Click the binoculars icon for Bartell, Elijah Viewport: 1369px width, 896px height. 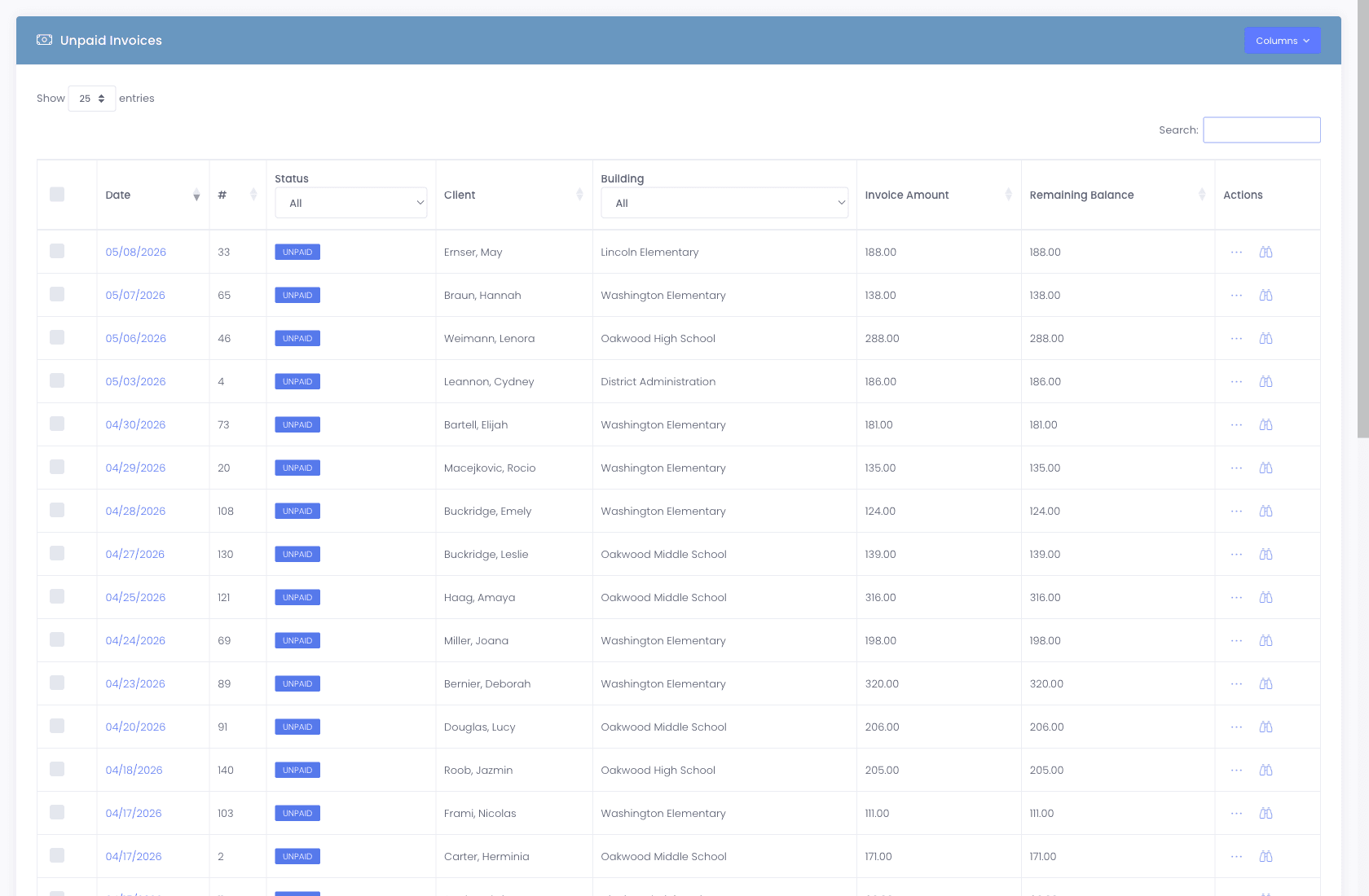point(1266,425)
